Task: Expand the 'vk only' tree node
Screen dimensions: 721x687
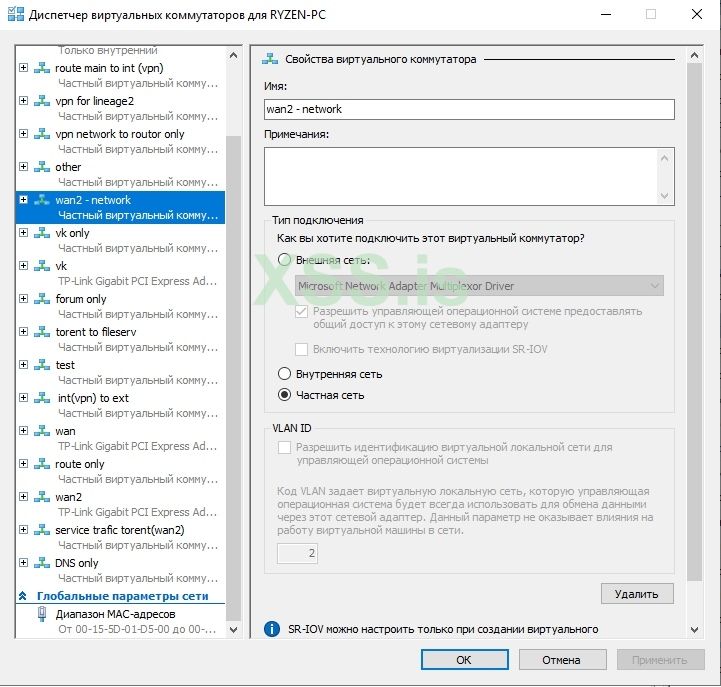Action: point(23,233)
